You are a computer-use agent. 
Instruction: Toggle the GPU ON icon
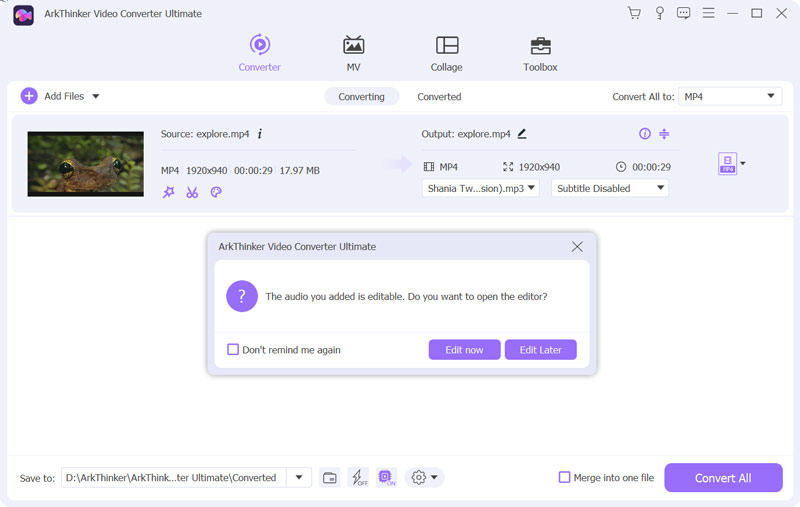click(x=387, y=478)
